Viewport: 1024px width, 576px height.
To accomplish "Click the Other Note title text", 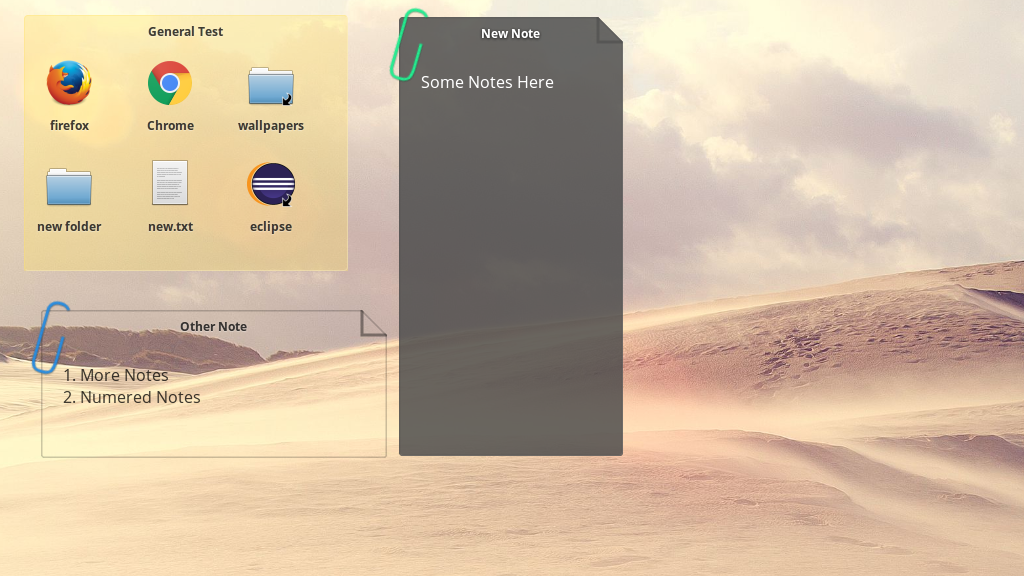I will [213, 326].
